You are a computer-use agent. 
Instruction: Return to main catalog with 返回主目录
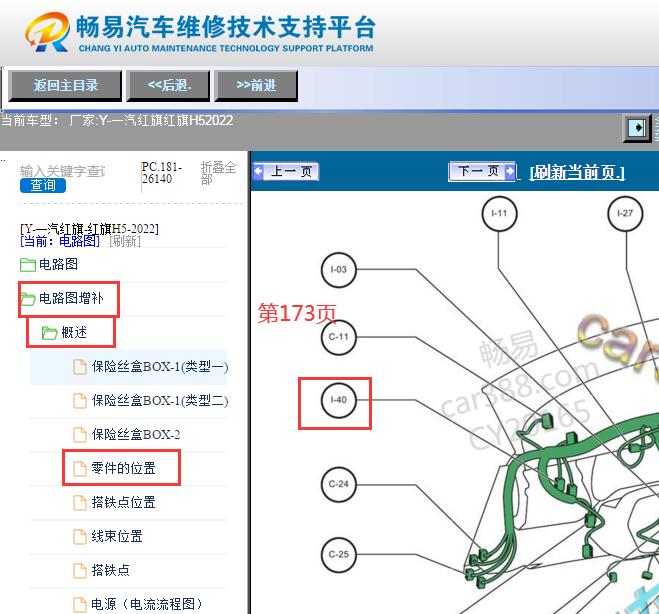65,86
